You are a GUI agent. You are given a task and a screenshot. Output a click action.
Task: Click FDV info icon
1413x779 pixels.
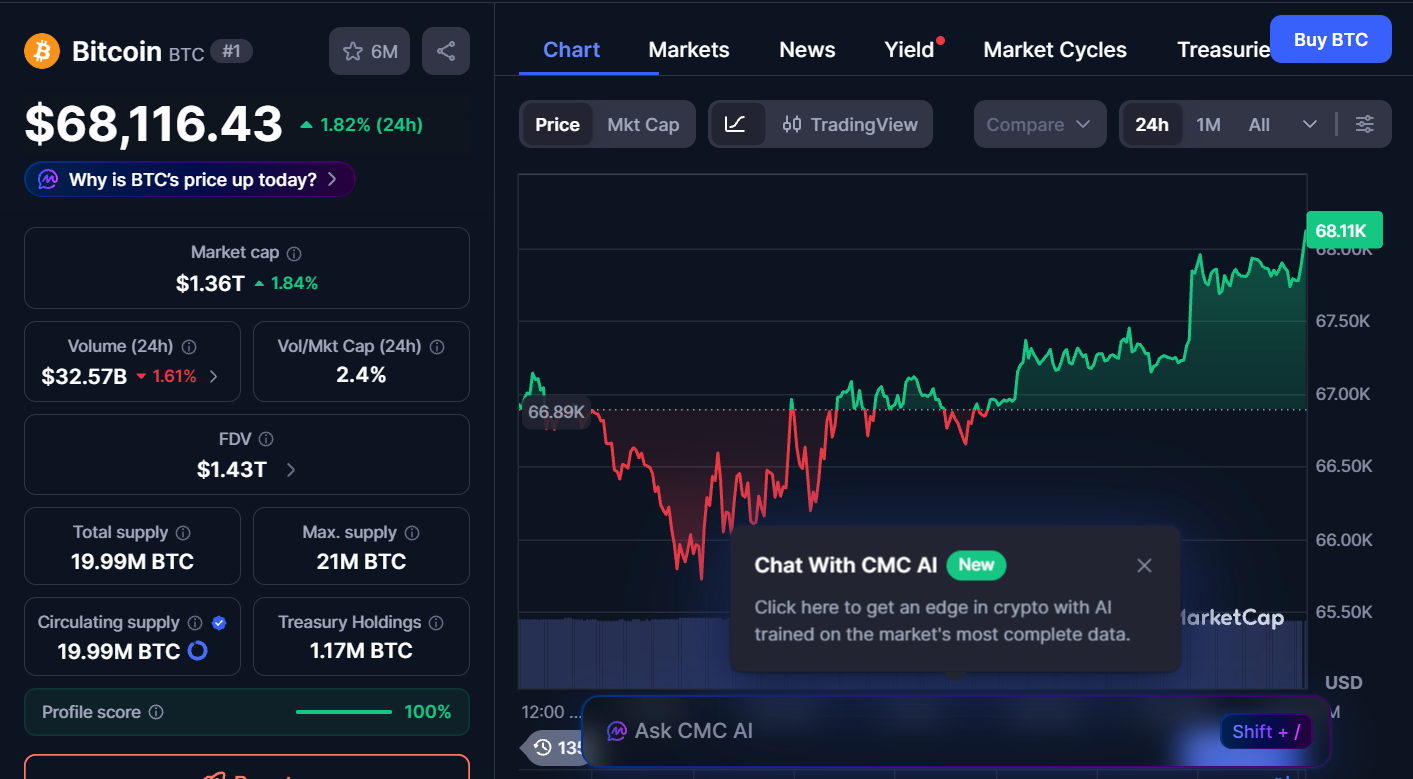click(266, 439)
